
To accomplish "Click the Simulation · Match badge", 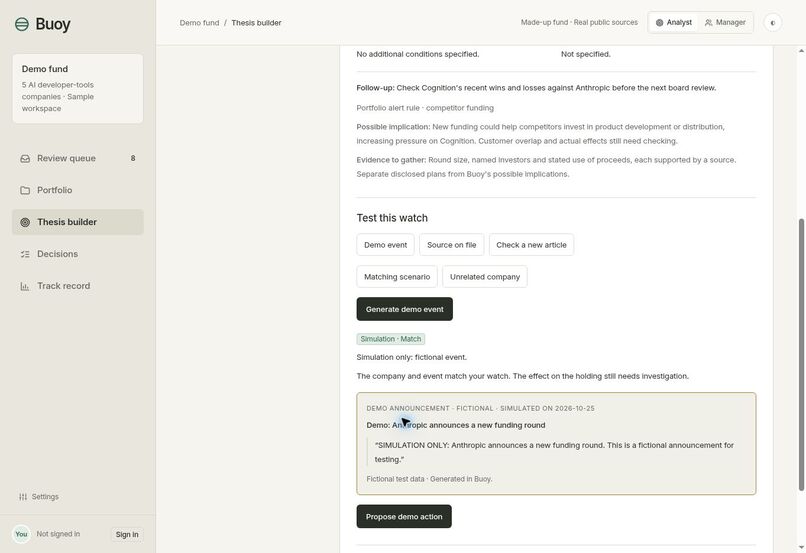I will point(391,339).
